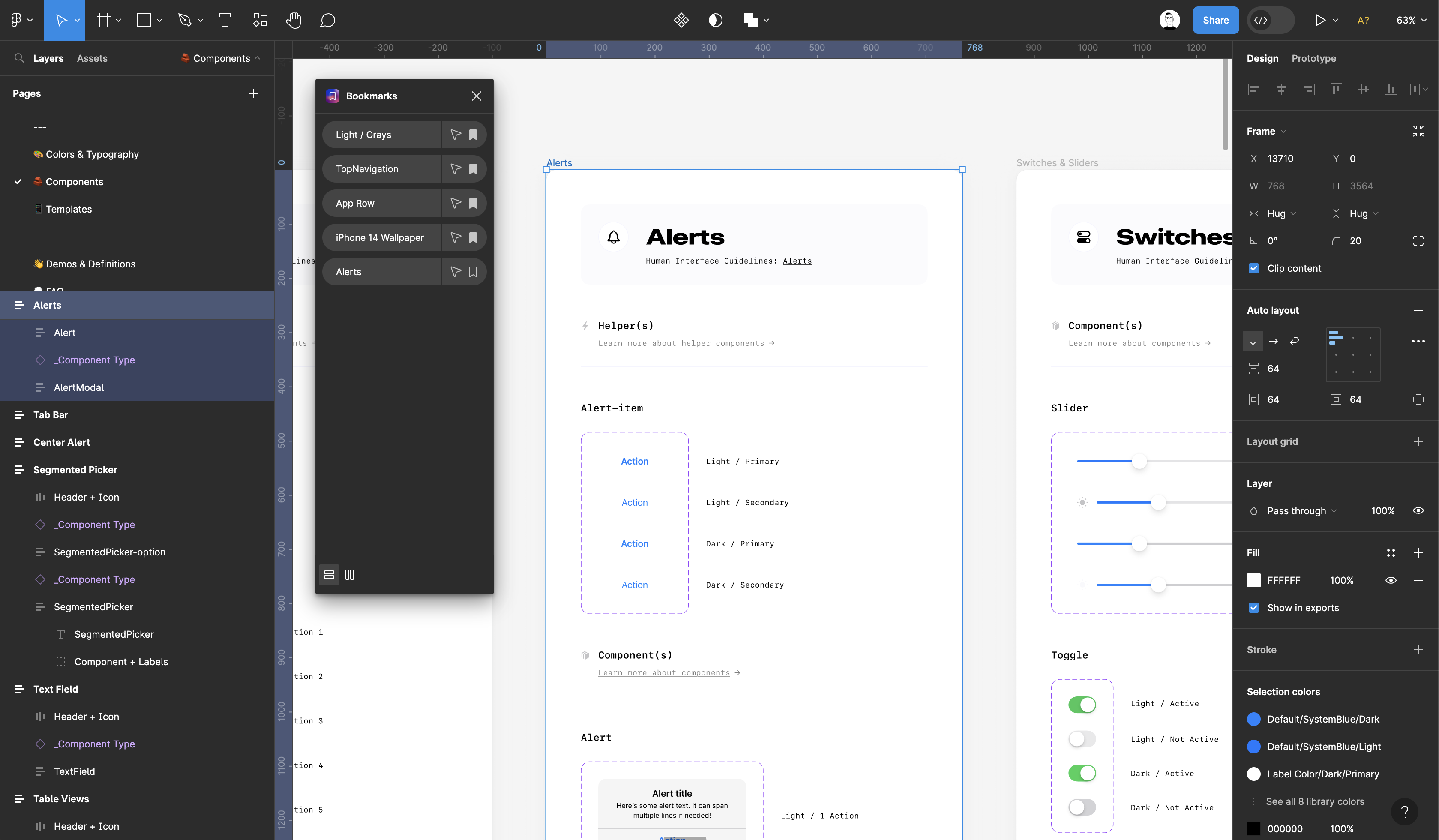Click the Add new page plus icon
1439x840 pixels.
click(254, 94)
